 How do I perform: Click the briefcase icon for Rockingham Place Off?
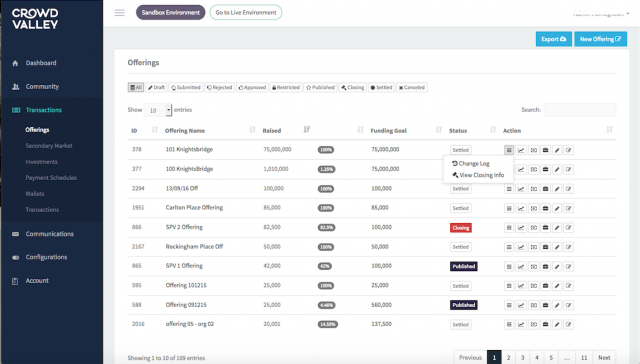pos(545,247)
